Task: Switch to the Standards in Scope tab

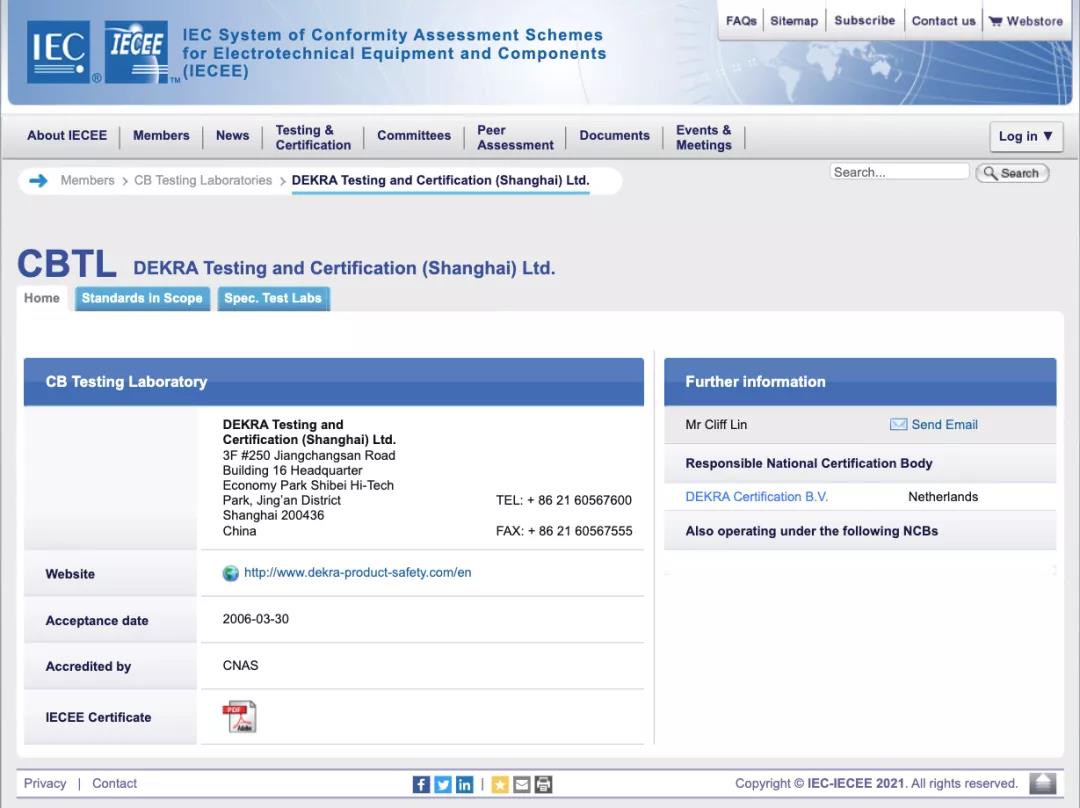Action: [x=142, y=298]
